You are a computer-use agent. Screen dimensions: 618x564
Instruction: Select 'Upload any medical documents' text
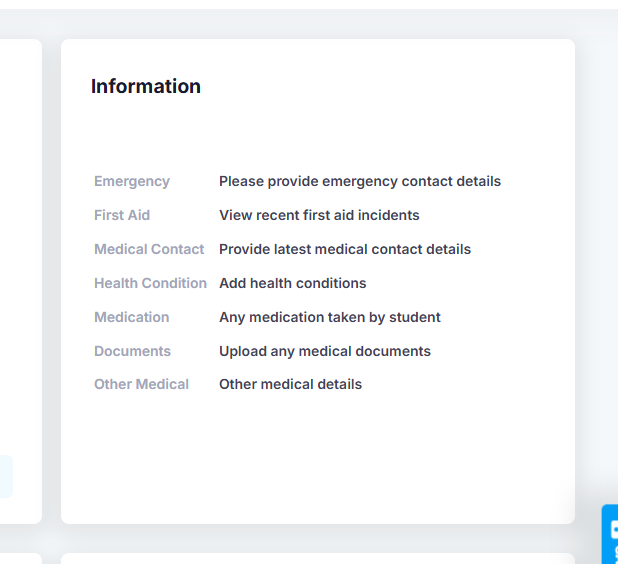(x=325, y=351)
